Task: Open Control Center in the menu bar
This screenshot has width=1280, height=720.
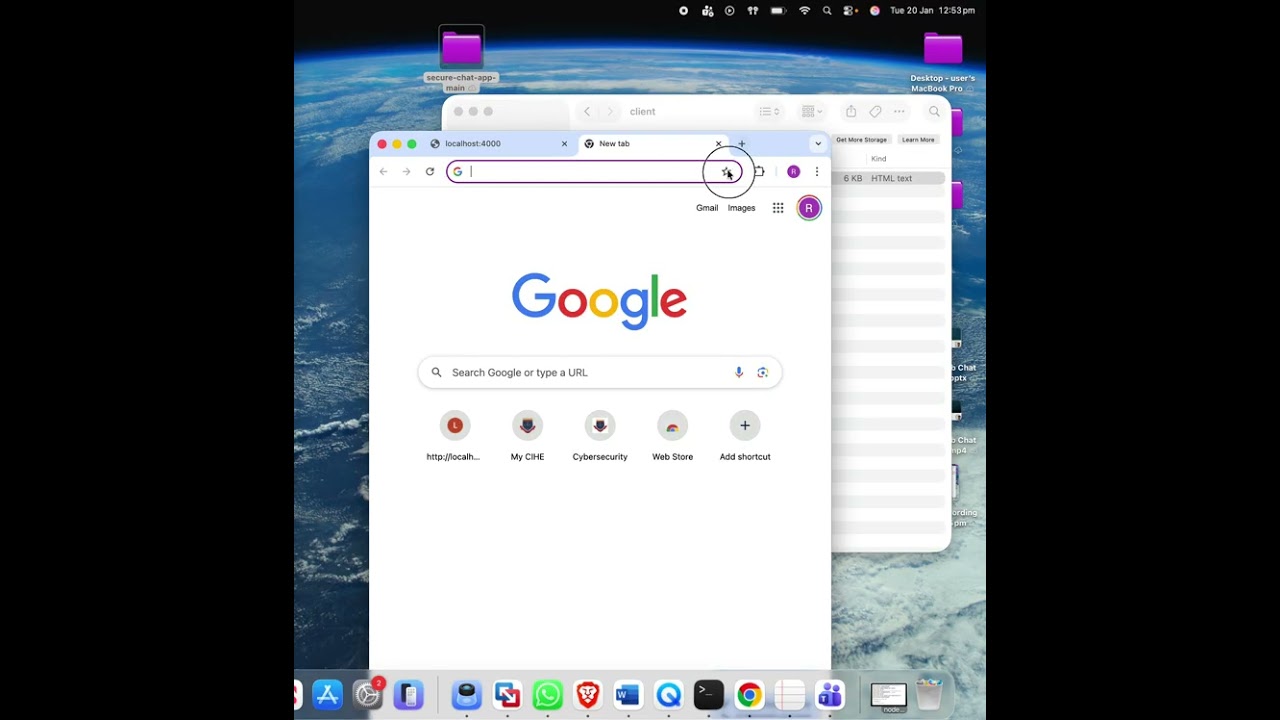Action: pos(850,10)
